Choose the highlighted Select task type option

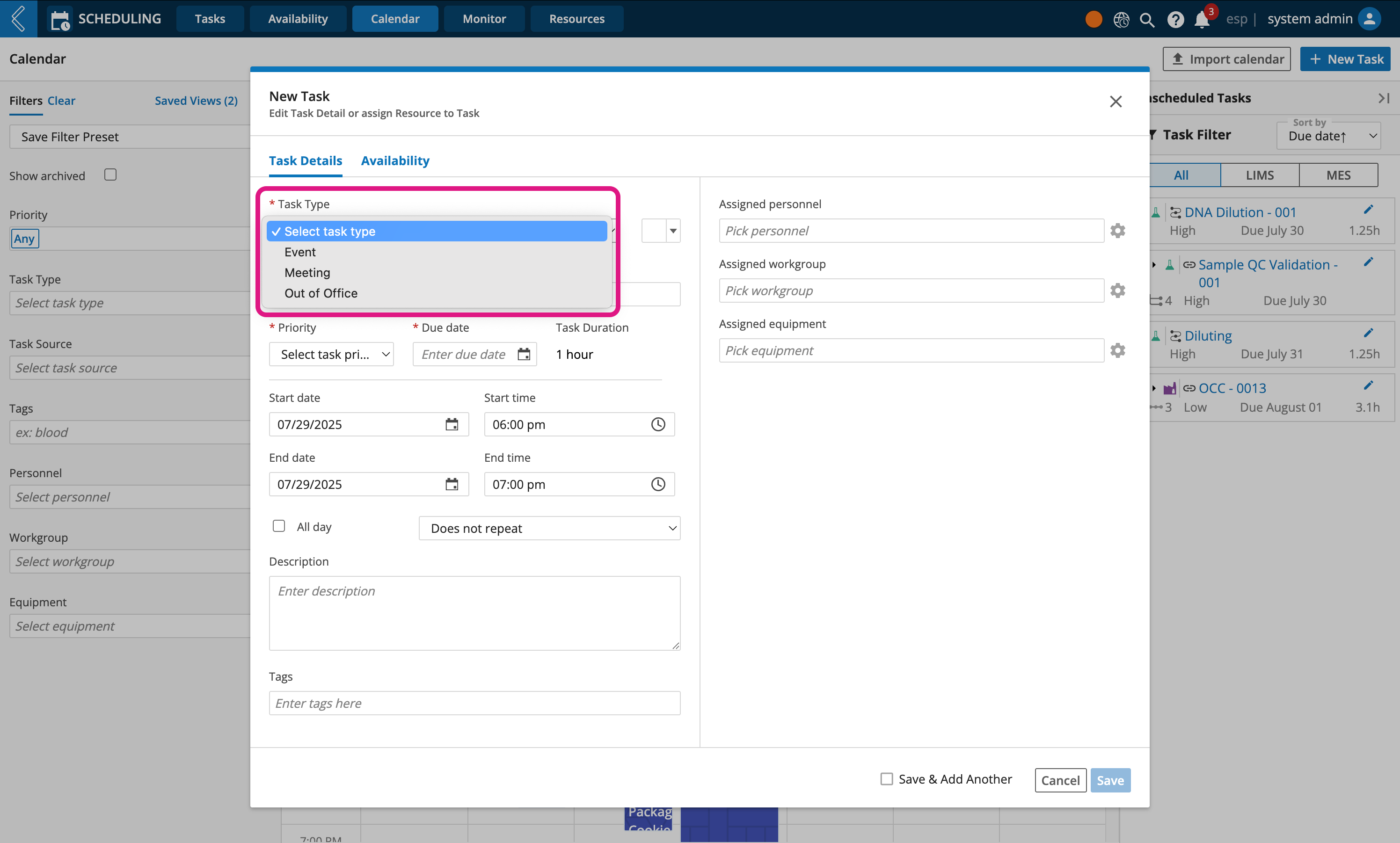coord(437,231)
